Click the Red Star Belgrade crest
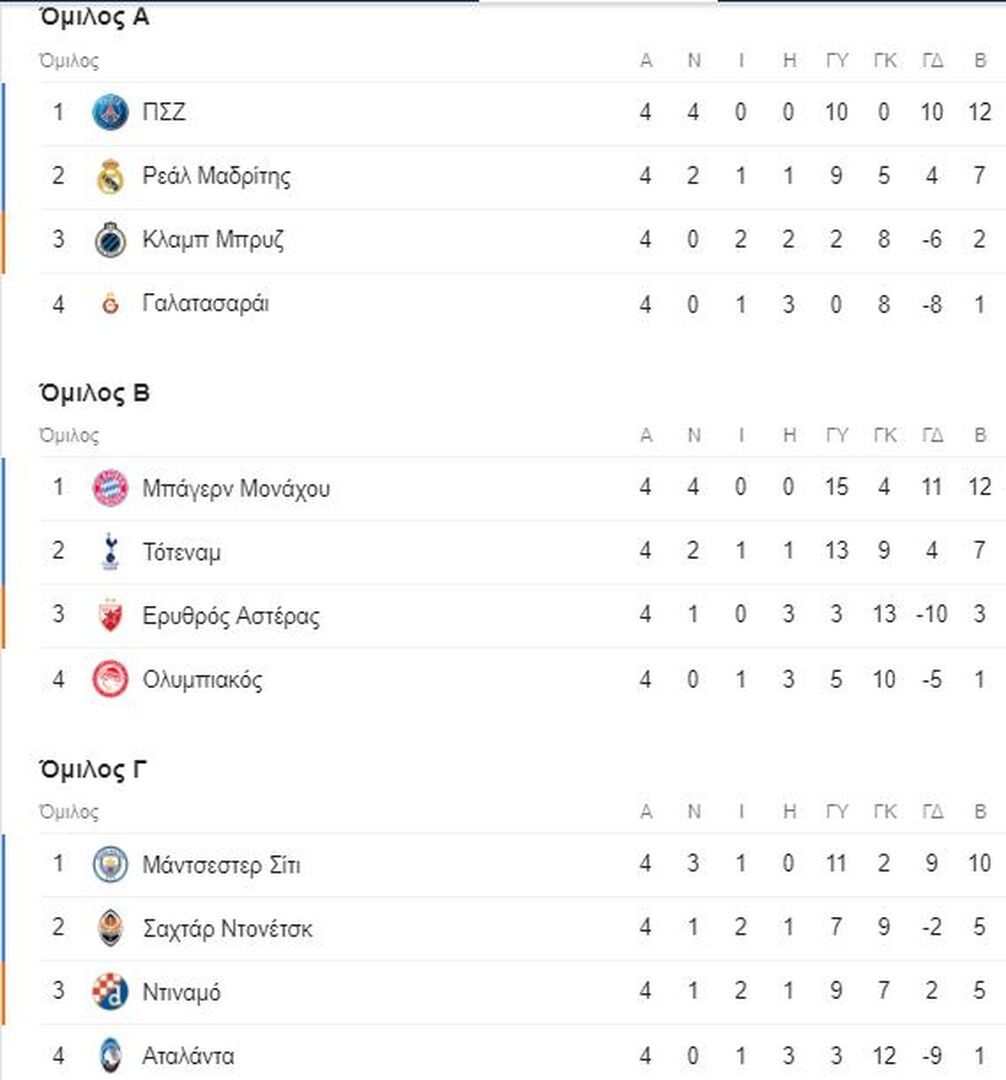 click(110, 615)
